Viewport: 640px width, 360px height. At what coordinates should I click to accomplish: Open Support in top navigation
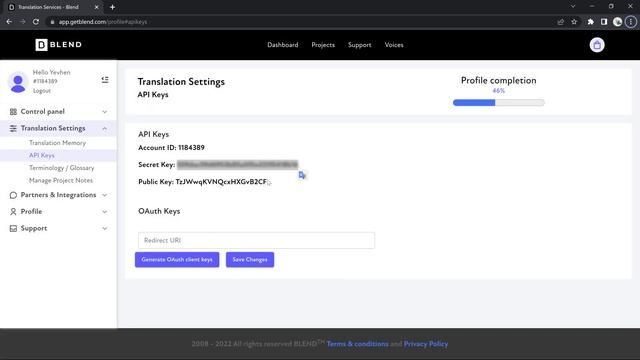point(360,45)
